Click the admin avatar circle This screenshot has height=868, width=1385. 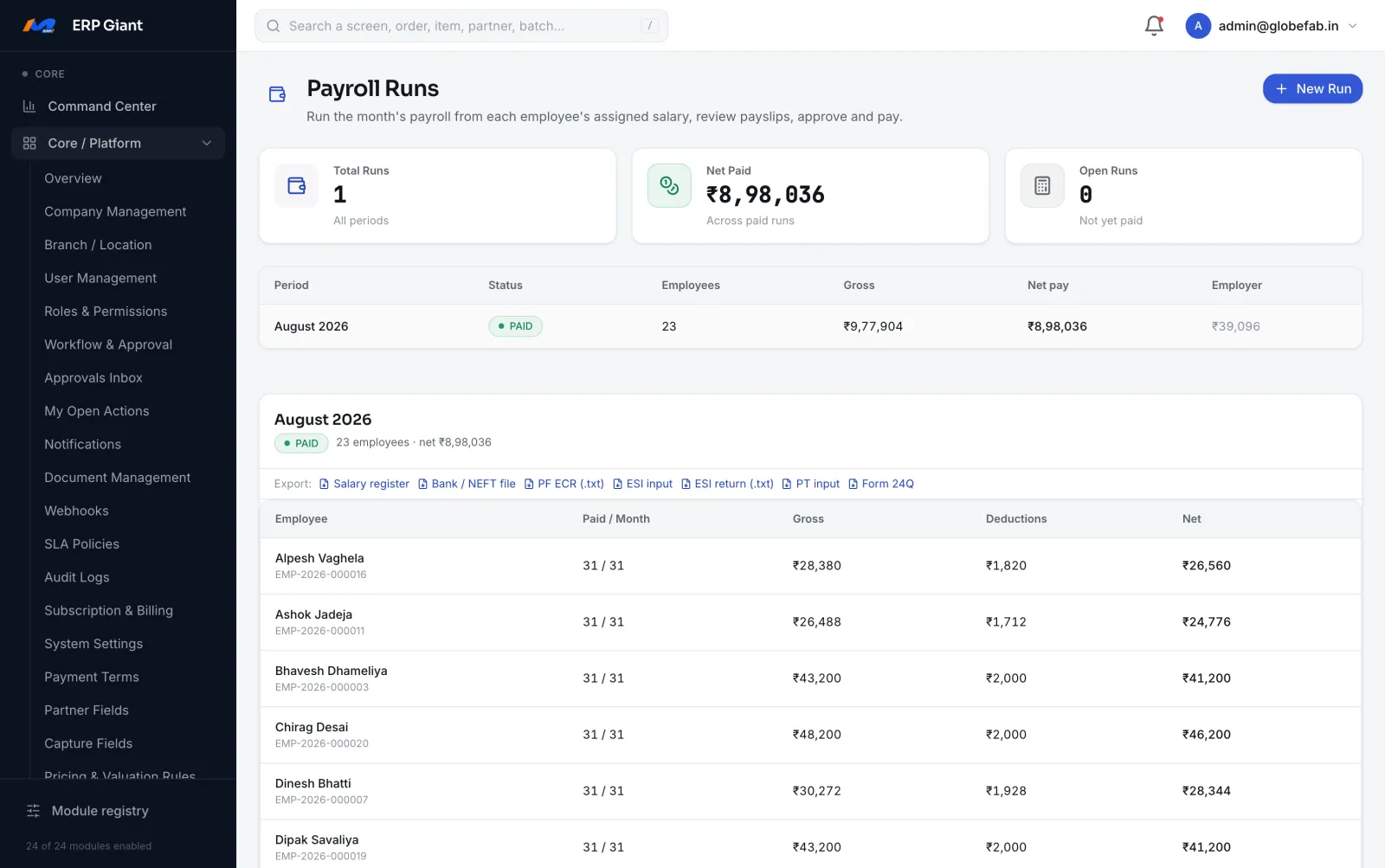[1198, 26]
